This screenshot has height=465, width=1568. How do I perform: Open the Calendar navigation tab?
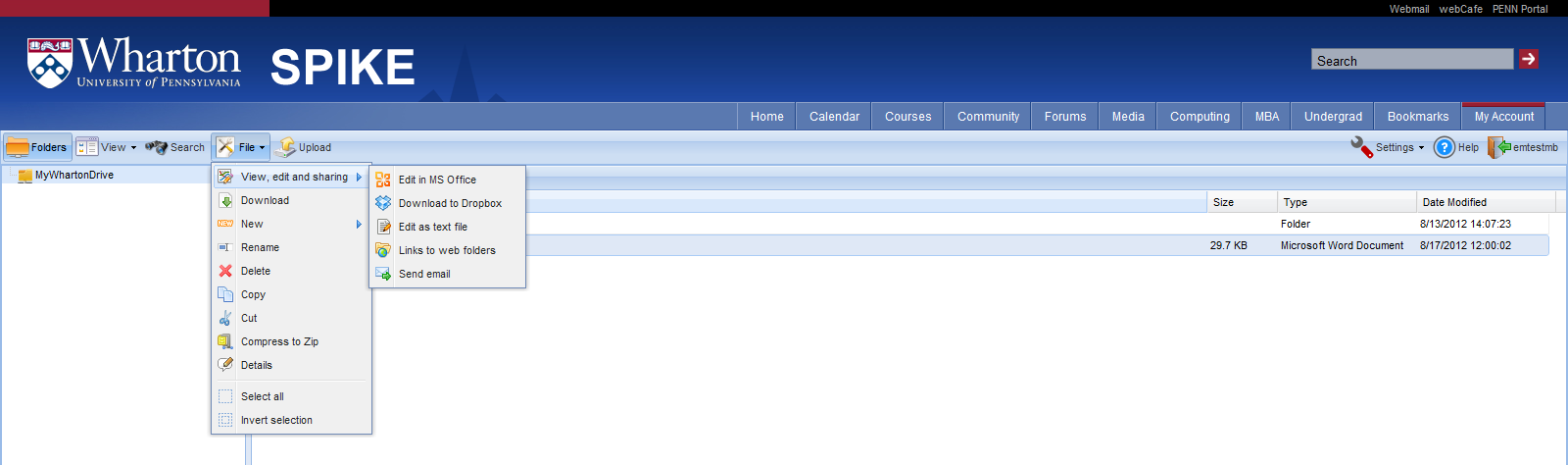coord(834,116)
